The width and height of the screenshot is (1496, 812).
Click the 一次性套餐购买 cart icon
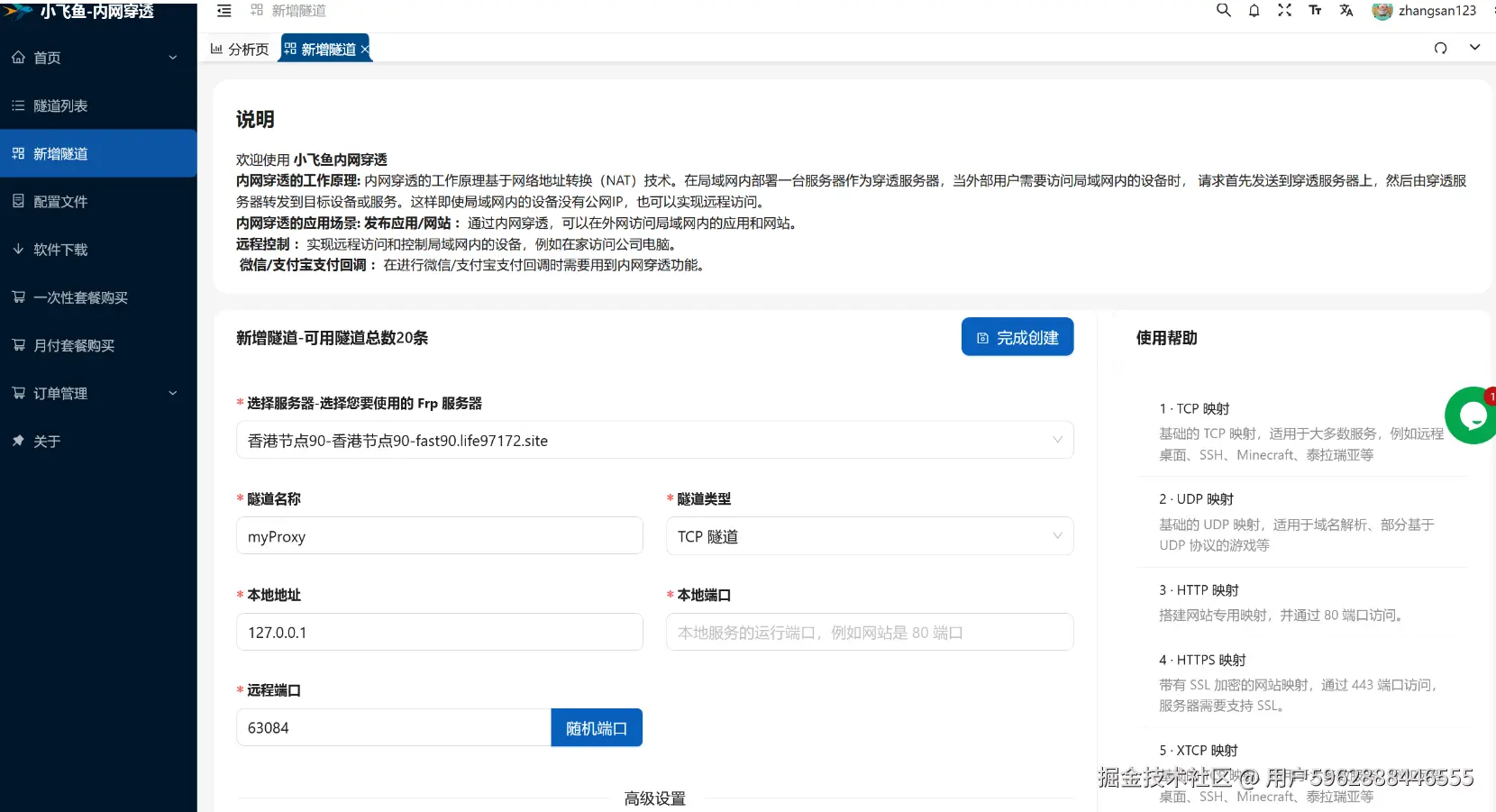[18, 297]
